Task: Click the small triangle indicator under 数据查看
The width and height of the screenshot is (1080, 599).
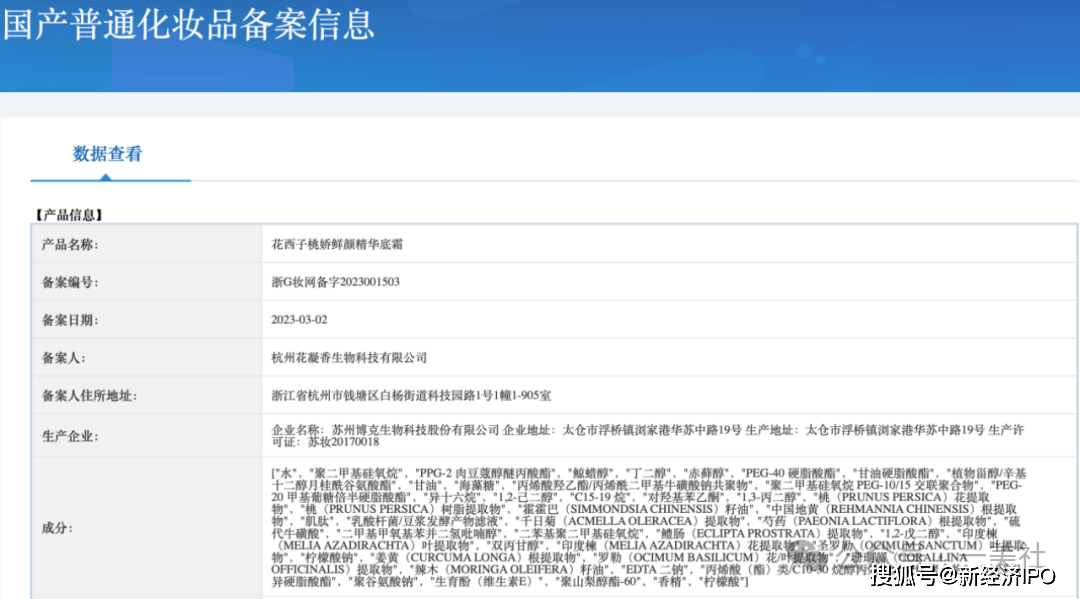Action: tap(106, 177)
